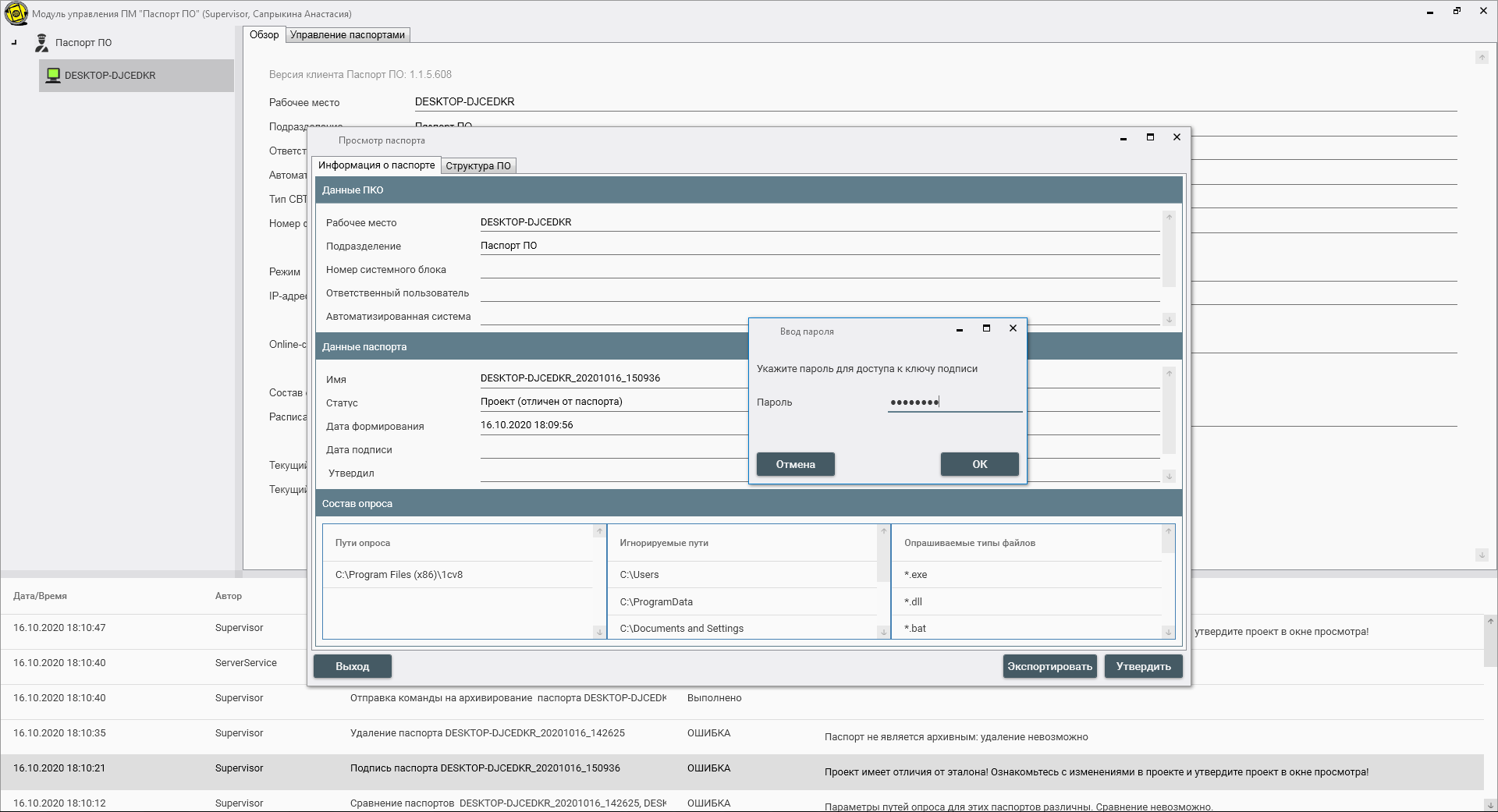Close the Ввод пароля dialog
The height and width of the screenshot is (812, 1498).
(x=1013, y=328)
